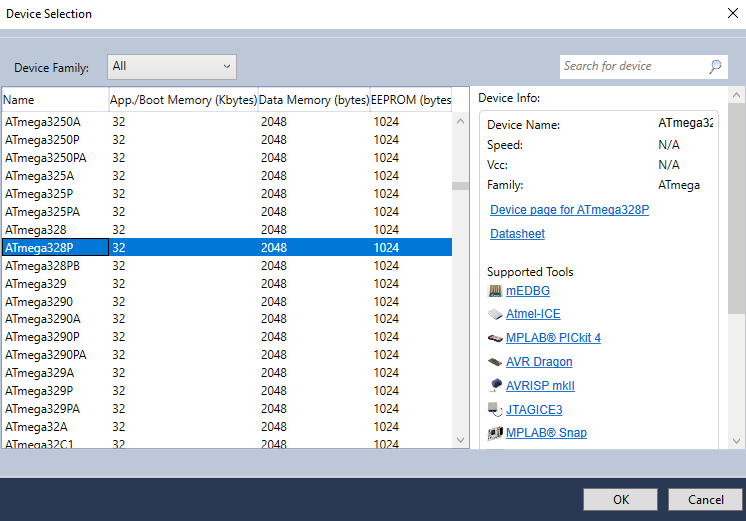Click the mEDBG tool icon
This screenshot has height=521, width=746.
495,291
